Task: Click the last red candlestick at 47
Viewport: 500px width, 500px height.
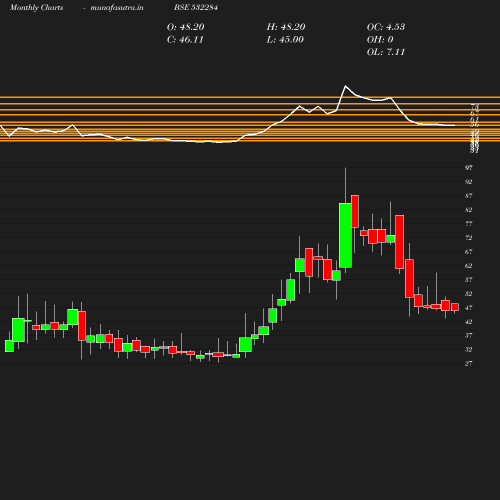Action: click(x=455, y=307)
